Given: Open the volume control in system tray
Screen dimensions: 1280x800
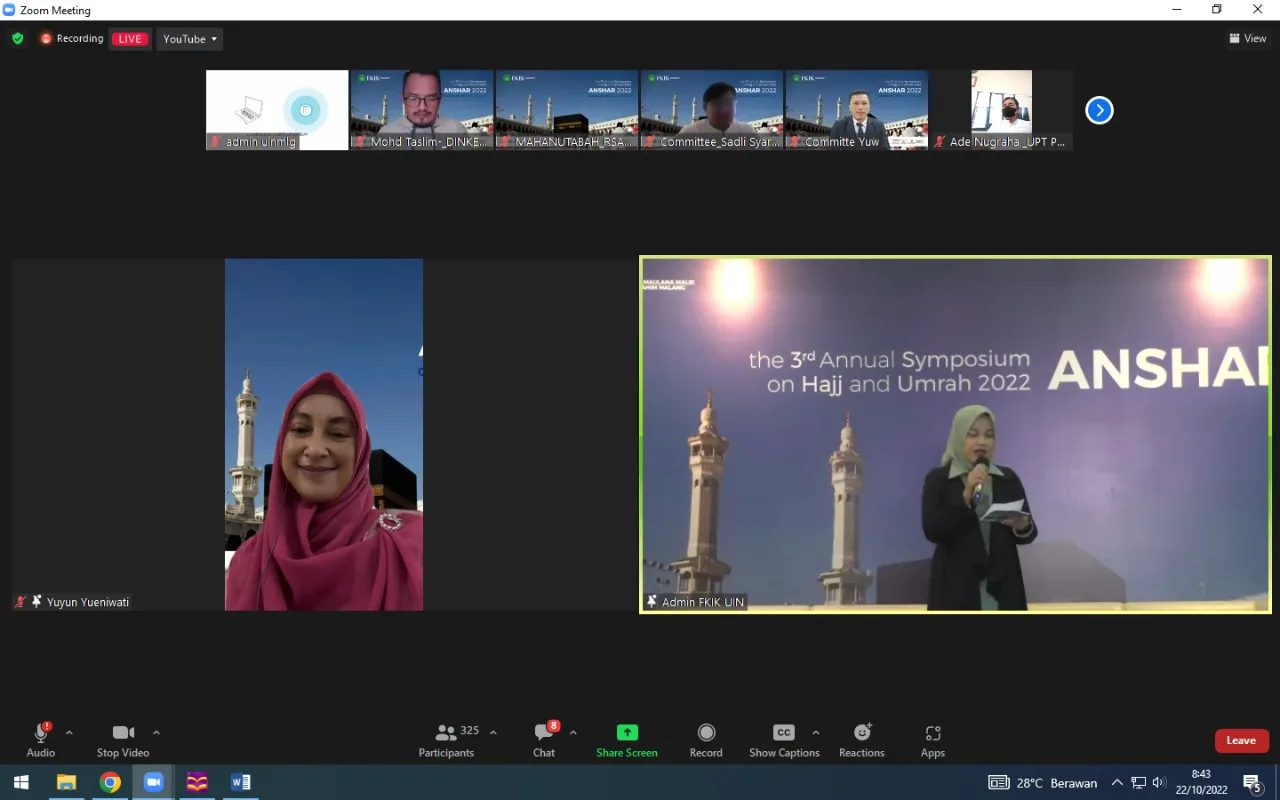Looking at the screenshot, I should (1159, 783).
